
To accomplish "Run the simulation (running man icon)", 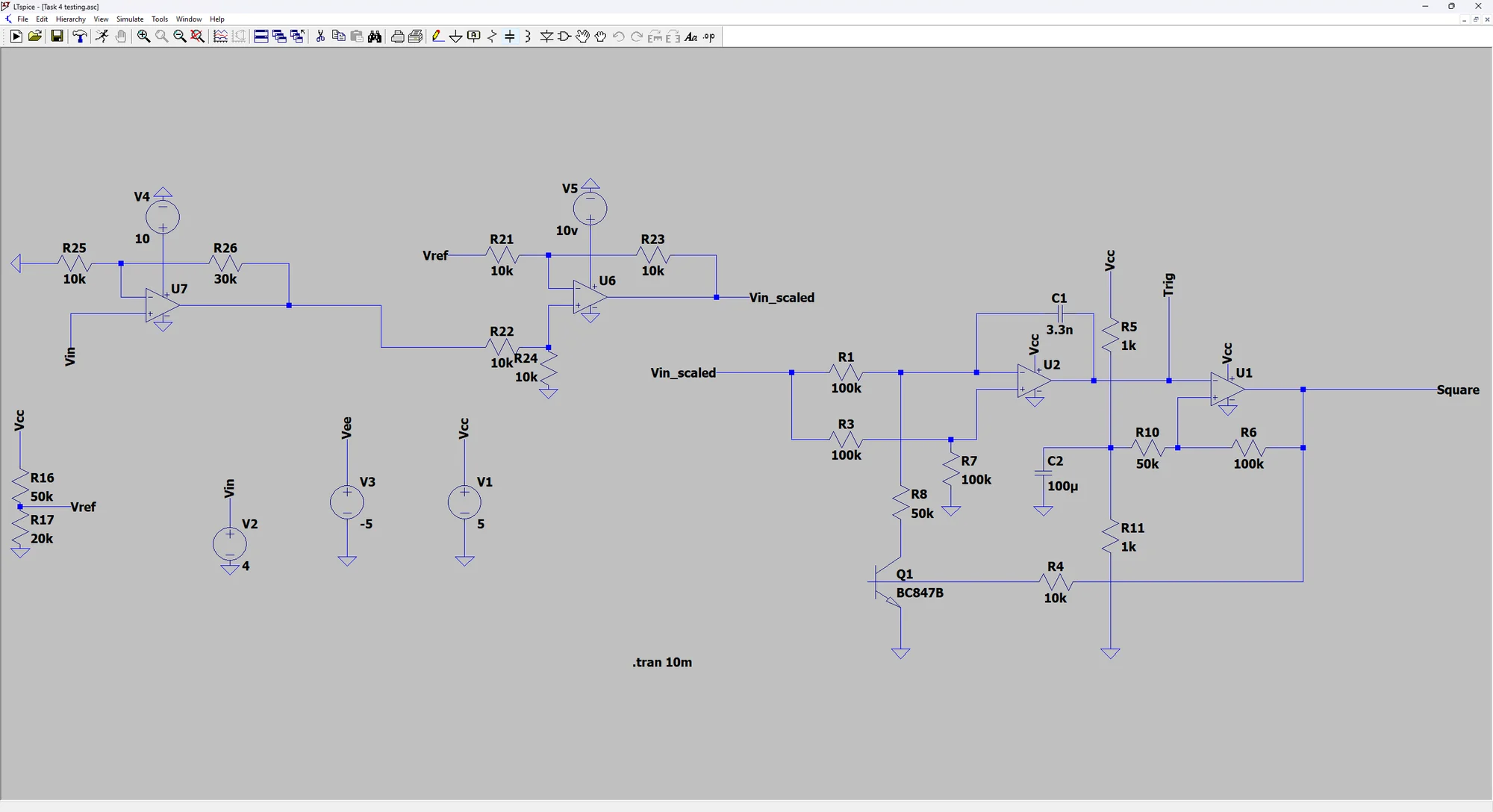I will (x=102, y=37).
